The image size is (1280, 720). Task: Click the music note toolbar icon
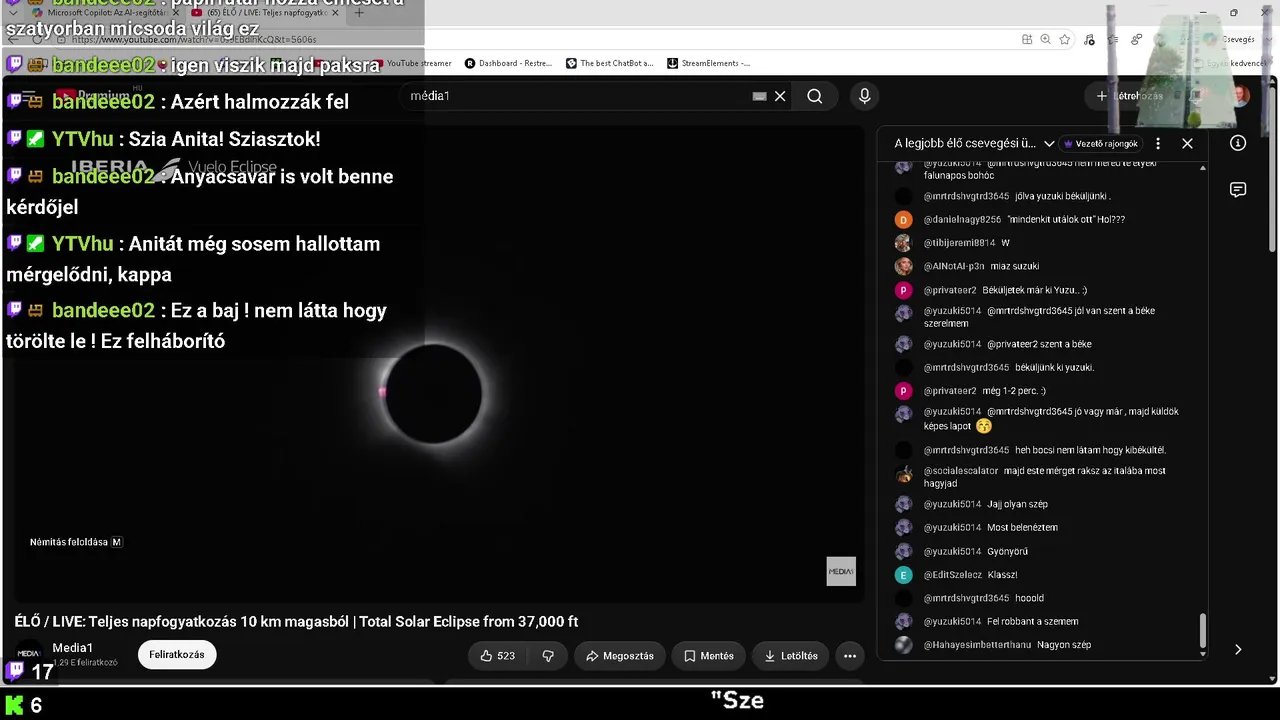point(1089,39)
